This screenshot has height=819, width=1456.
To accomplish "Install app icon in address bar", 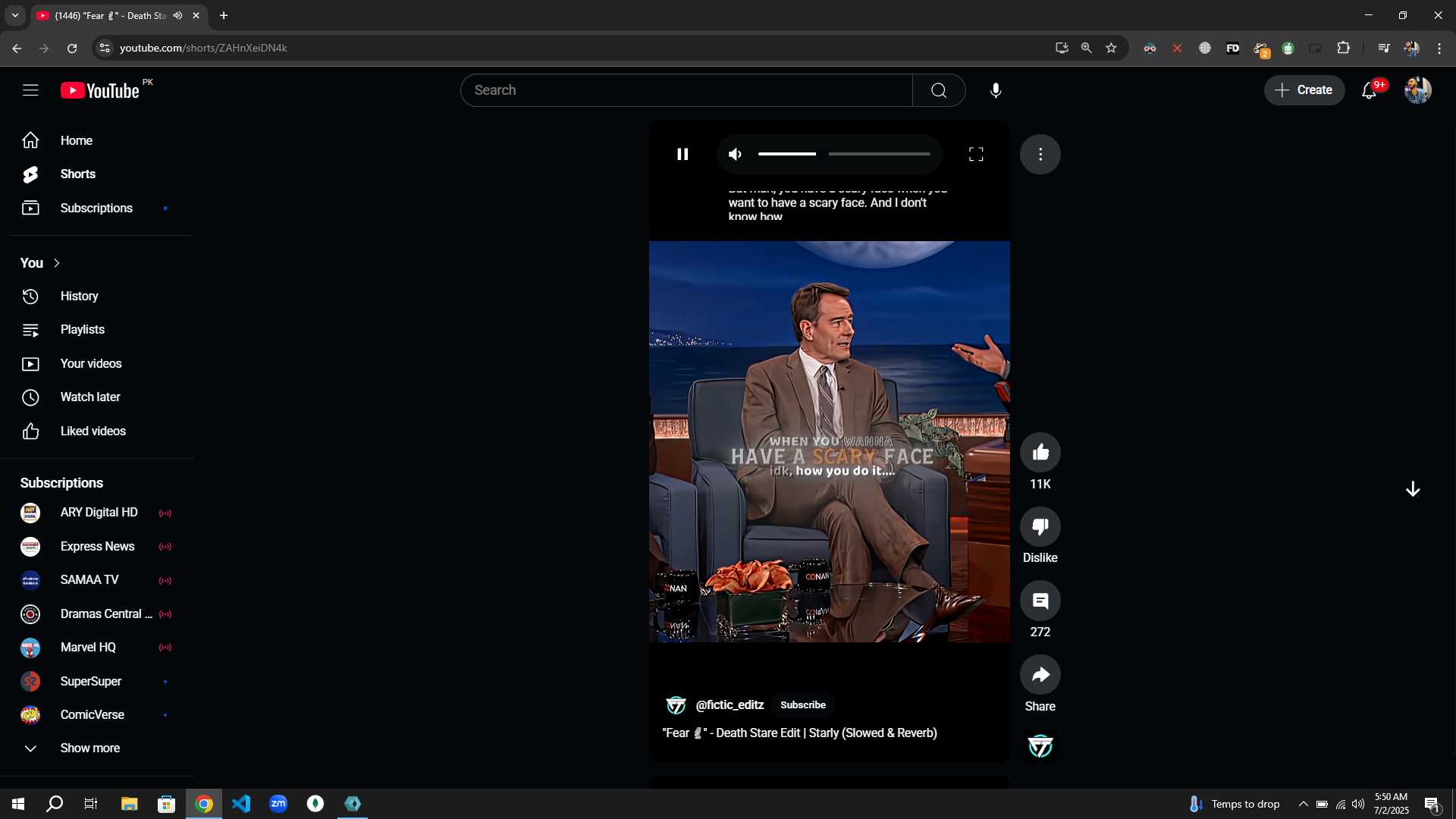I will pyautogui.click(x=1062, y=48).
